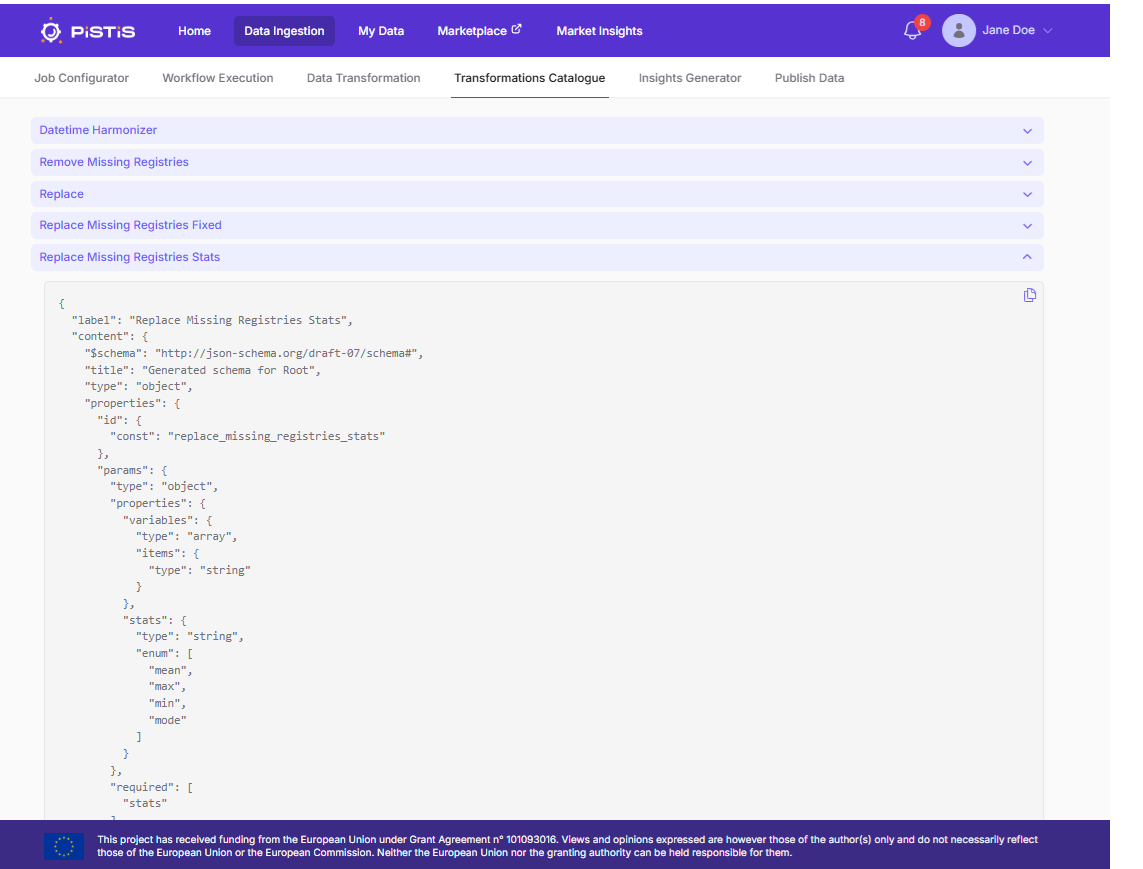Open Market Insights page
Image resolution: width=1143 pixels, height=869 pixels.
pos(599,31)
